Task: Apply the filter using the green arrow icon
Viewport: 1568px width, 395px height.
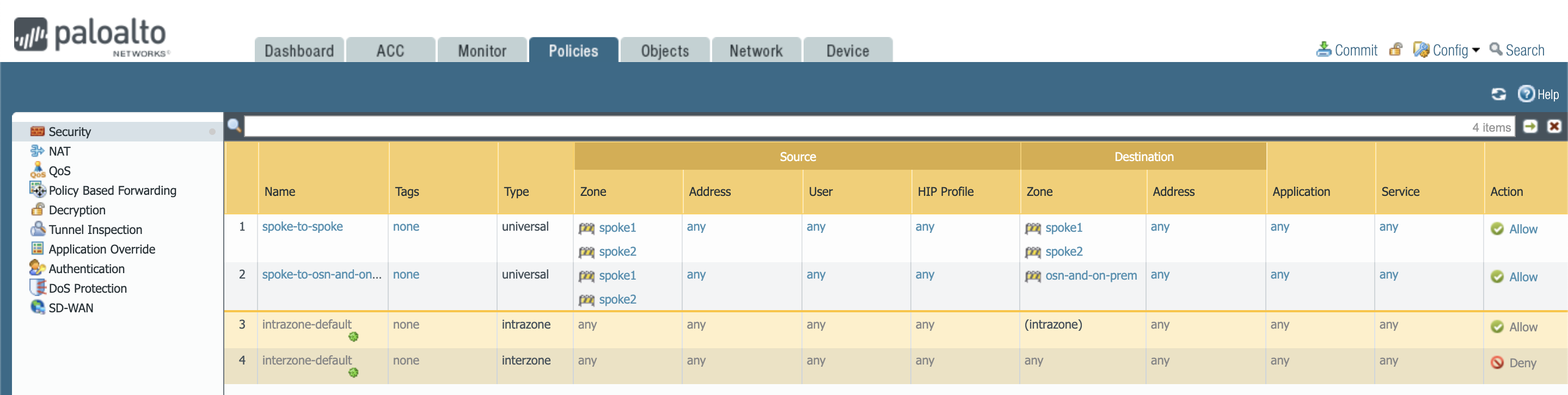Action: (x=1530, y=126)
